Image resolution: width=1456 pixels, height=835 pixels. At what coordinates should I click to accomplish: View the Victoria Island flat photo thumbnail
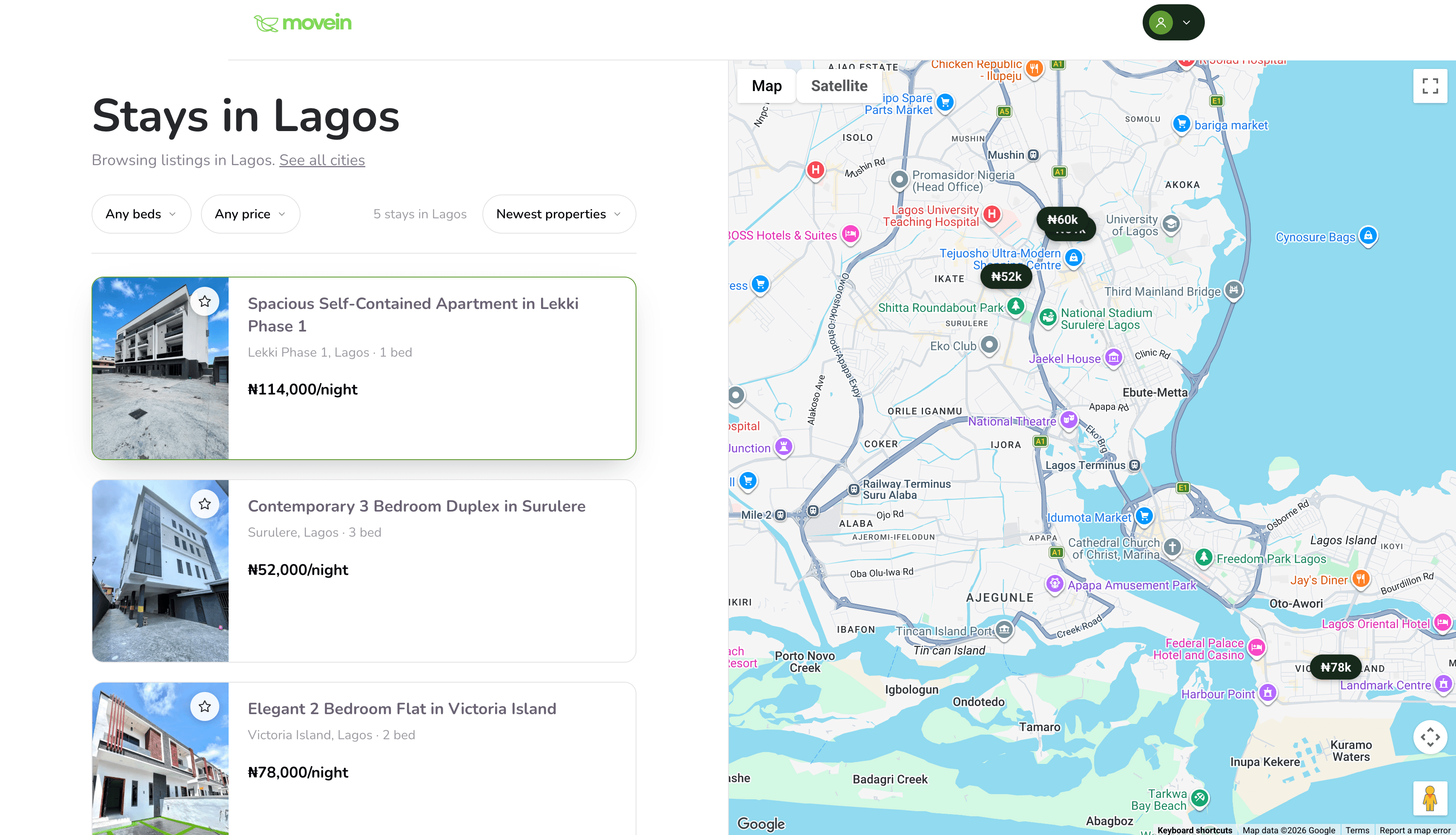click(161, 759)
